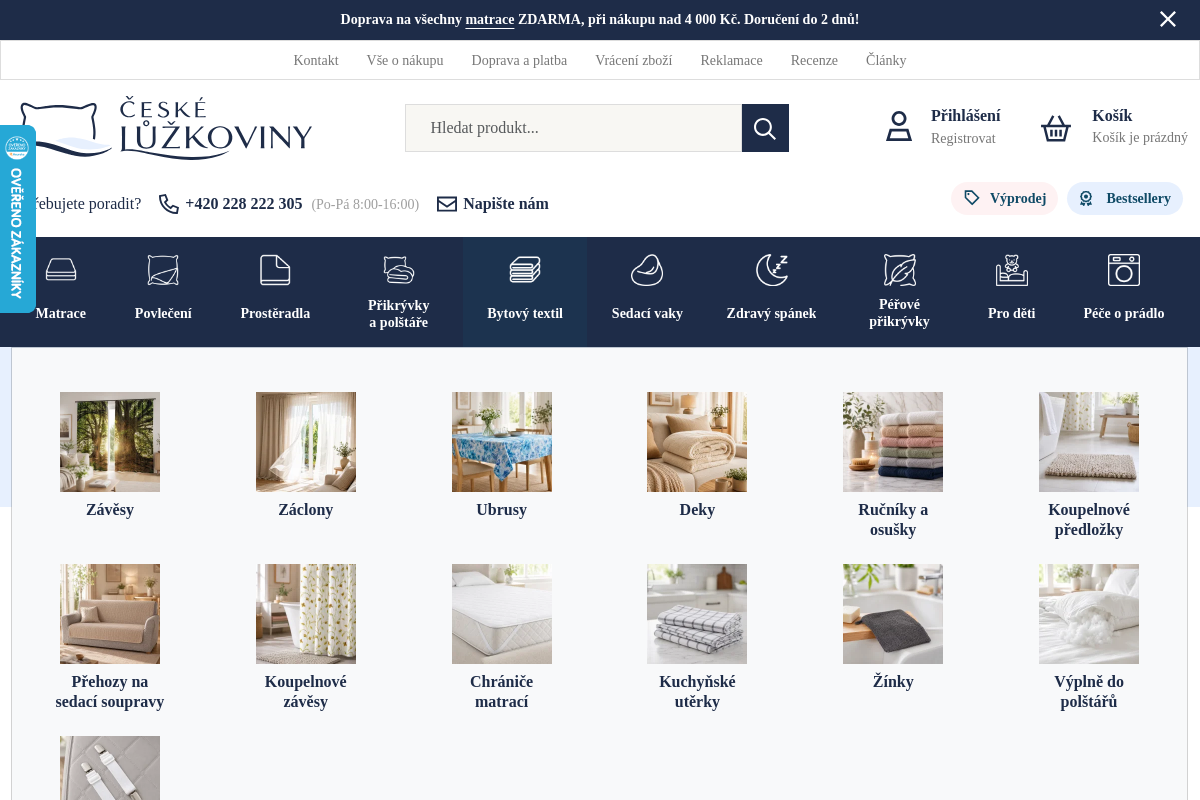The image size is (1200, 800).
Task: Select the Sedací vaky bean bag icon
Action: [x=647, y=270]
